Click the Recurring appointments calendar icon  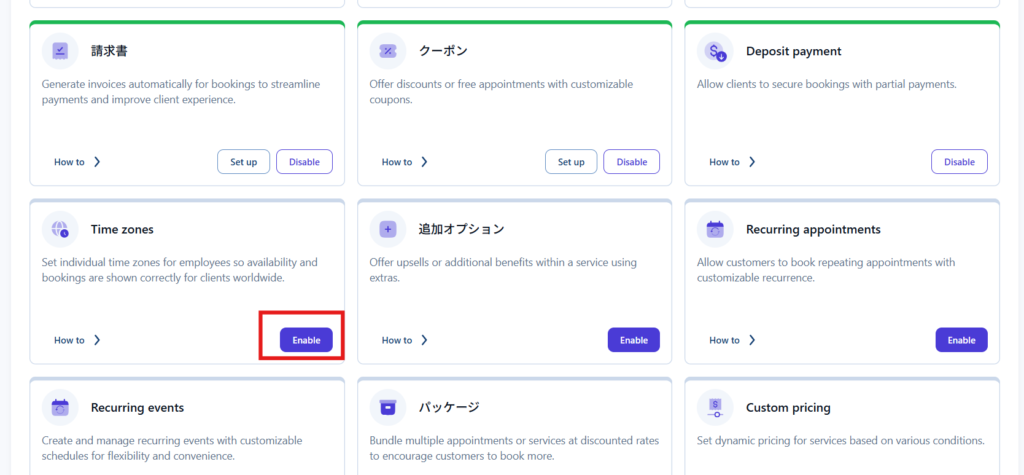tap(716, 229)
